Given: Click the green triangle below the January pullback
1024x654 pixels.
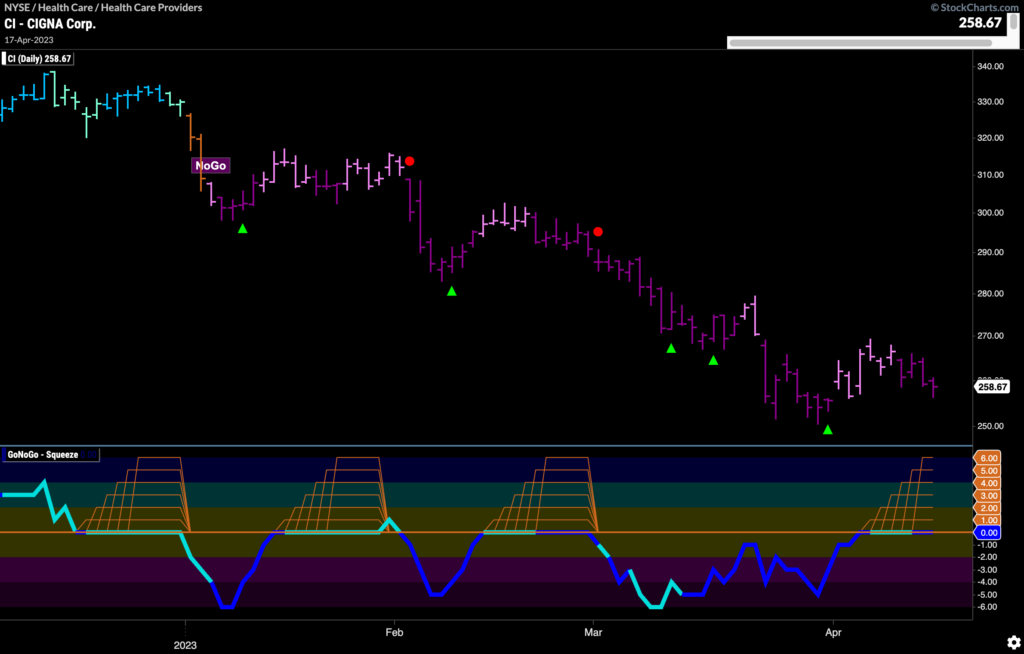Looking at the screenshot, I should [241, 228].
